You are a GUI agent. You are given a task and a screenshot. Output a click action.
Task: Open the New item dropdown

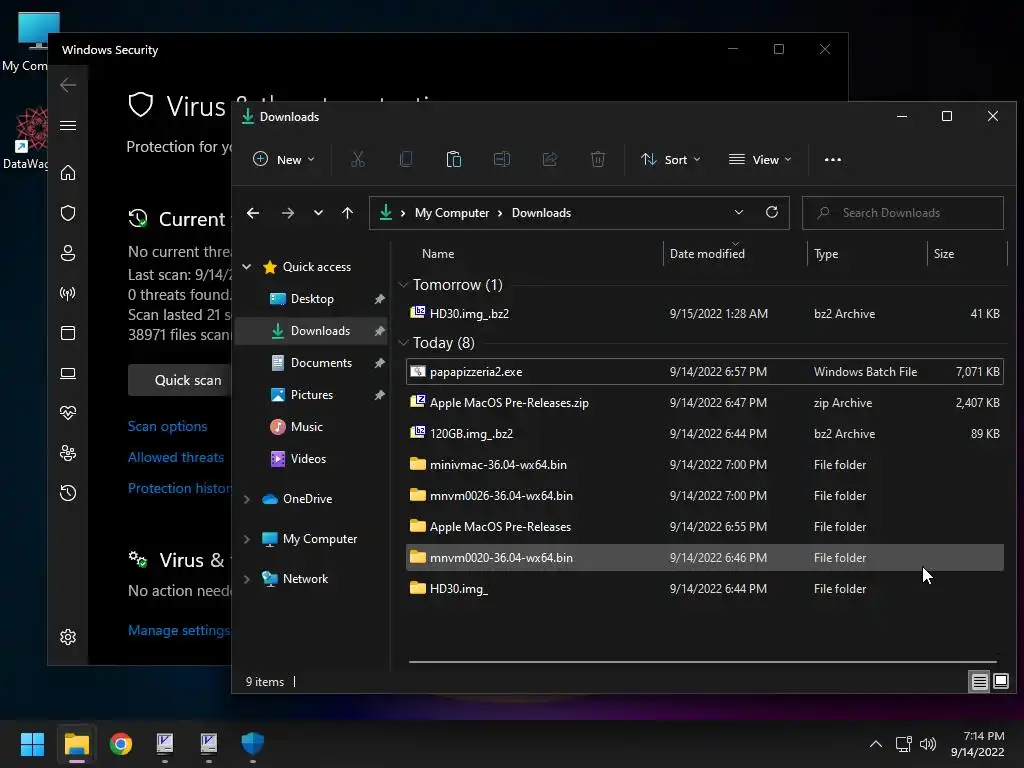tap(284, 159)
